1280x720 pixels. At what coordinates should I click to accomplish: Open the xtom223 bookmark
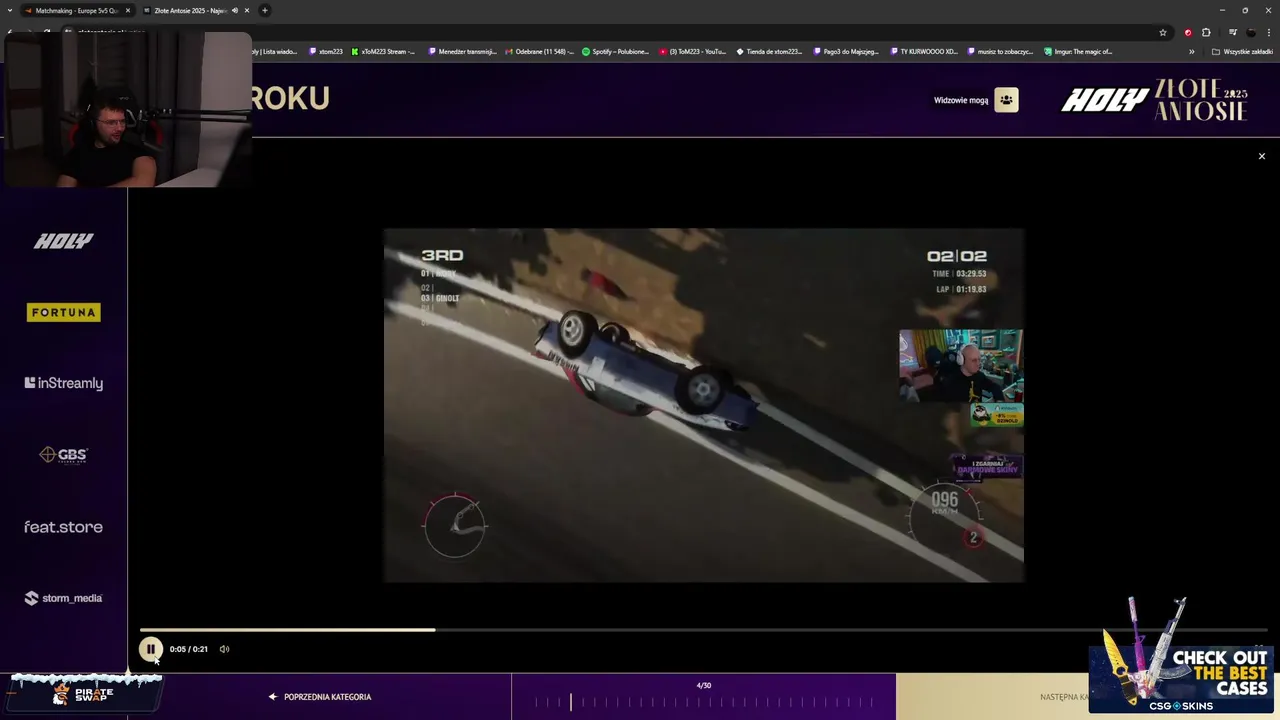pos(326,51)
